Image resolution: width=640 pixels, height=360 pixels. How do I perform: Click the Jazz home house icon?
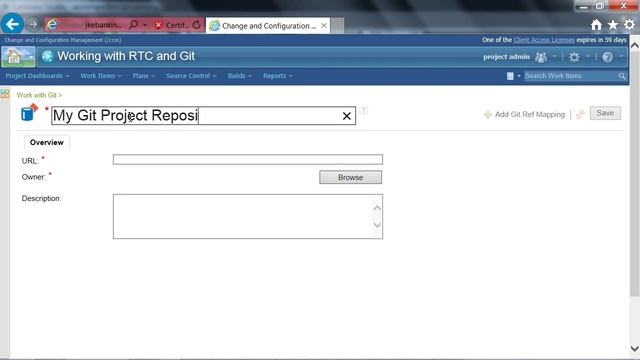click(x=18, y=57)
